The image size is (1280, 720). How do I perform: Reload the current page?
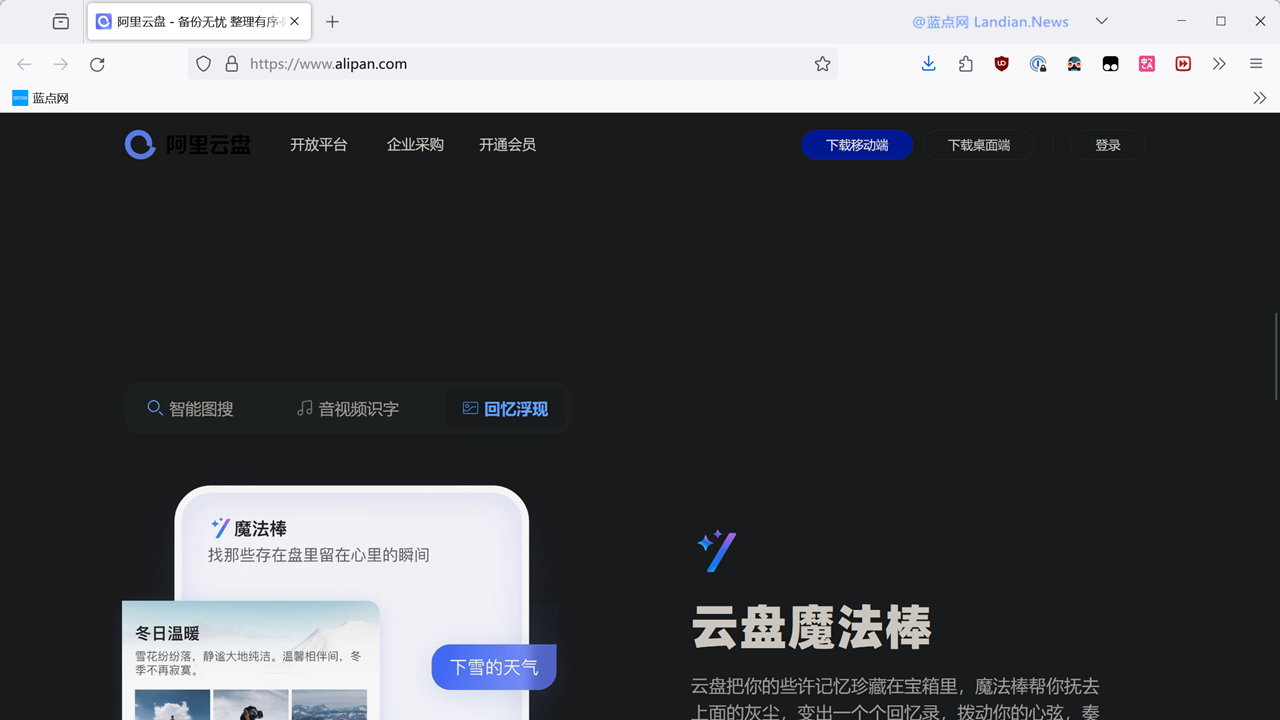97,64
